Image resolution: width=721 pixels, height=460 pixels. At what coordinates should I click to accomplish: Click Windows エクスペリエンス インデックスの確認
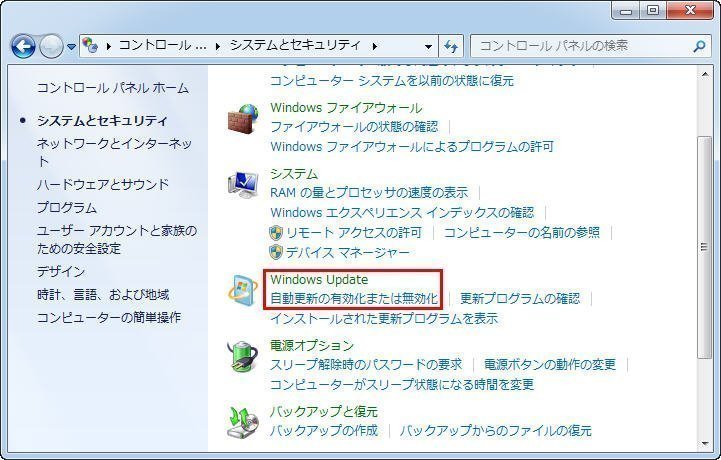pyautogui.click(x=402, y=213)
